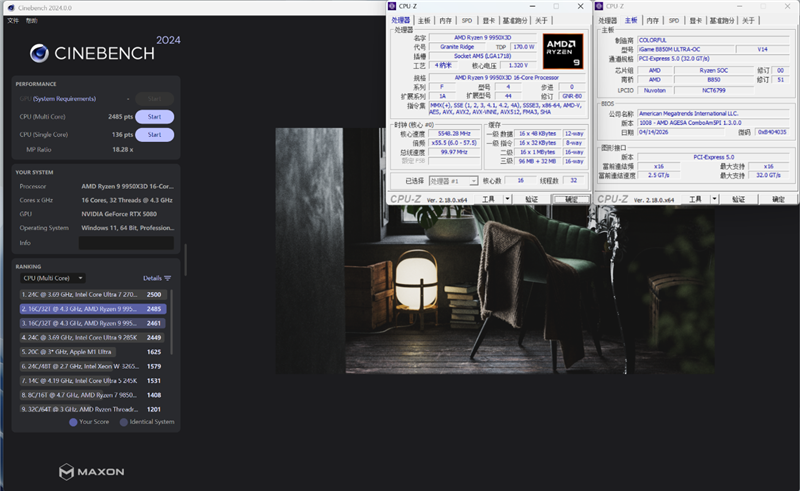Switch to 处理器 tab in CPU-Z processor window
Image resolution: width=800 pixels, height=491 pixels.
click(401, 20)
